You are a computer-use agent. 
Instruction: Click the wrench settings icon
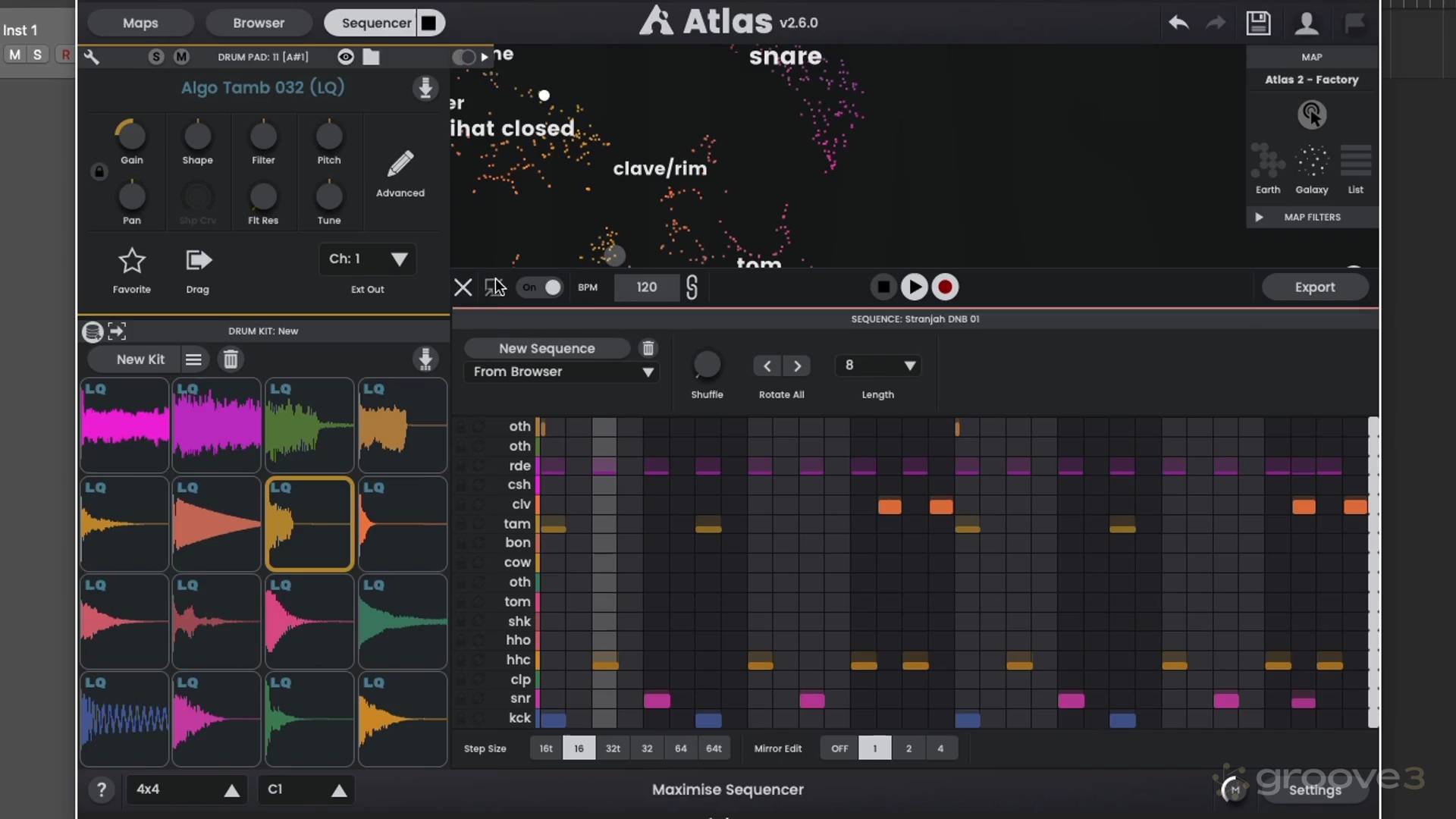click(x=92, y=57)
